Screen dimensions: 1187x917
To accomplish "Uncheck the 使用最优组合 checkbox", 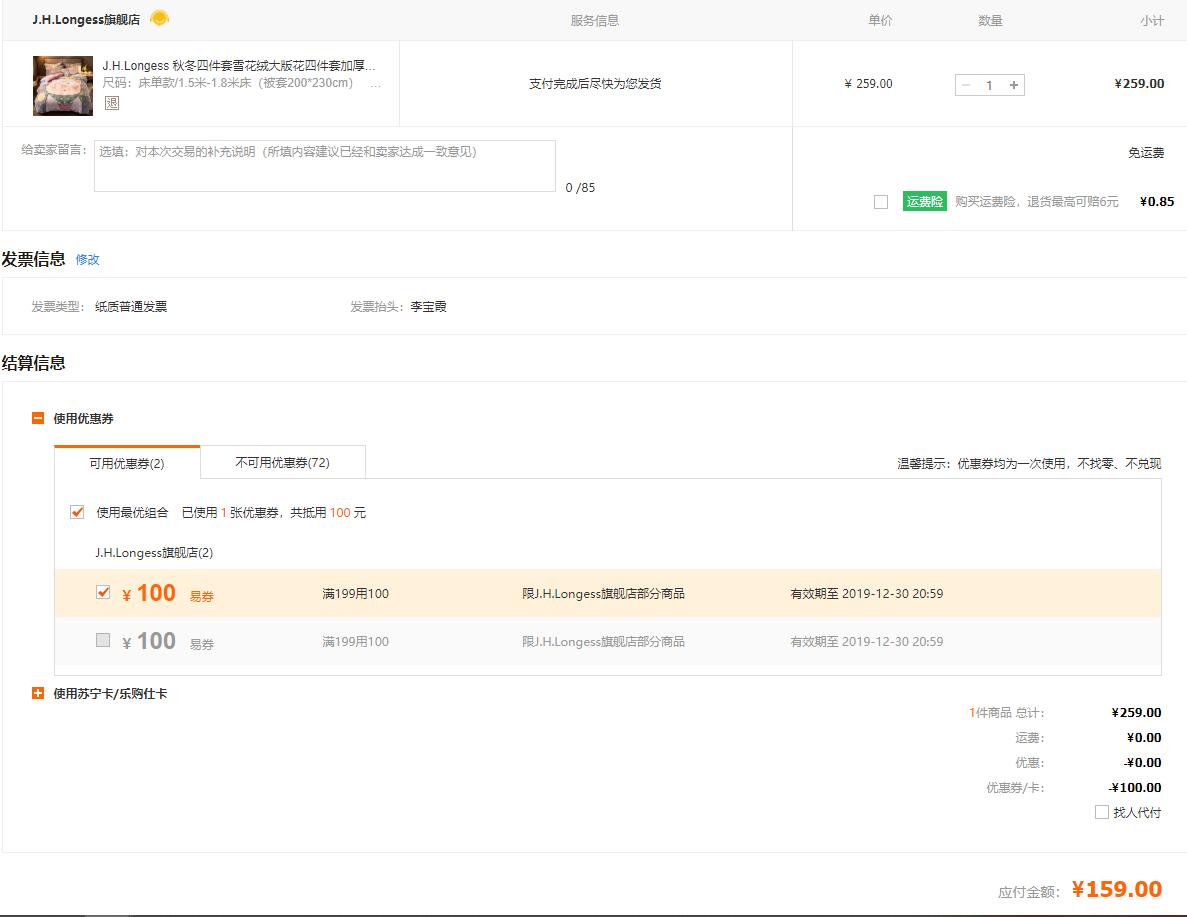I will pos(77,513).
